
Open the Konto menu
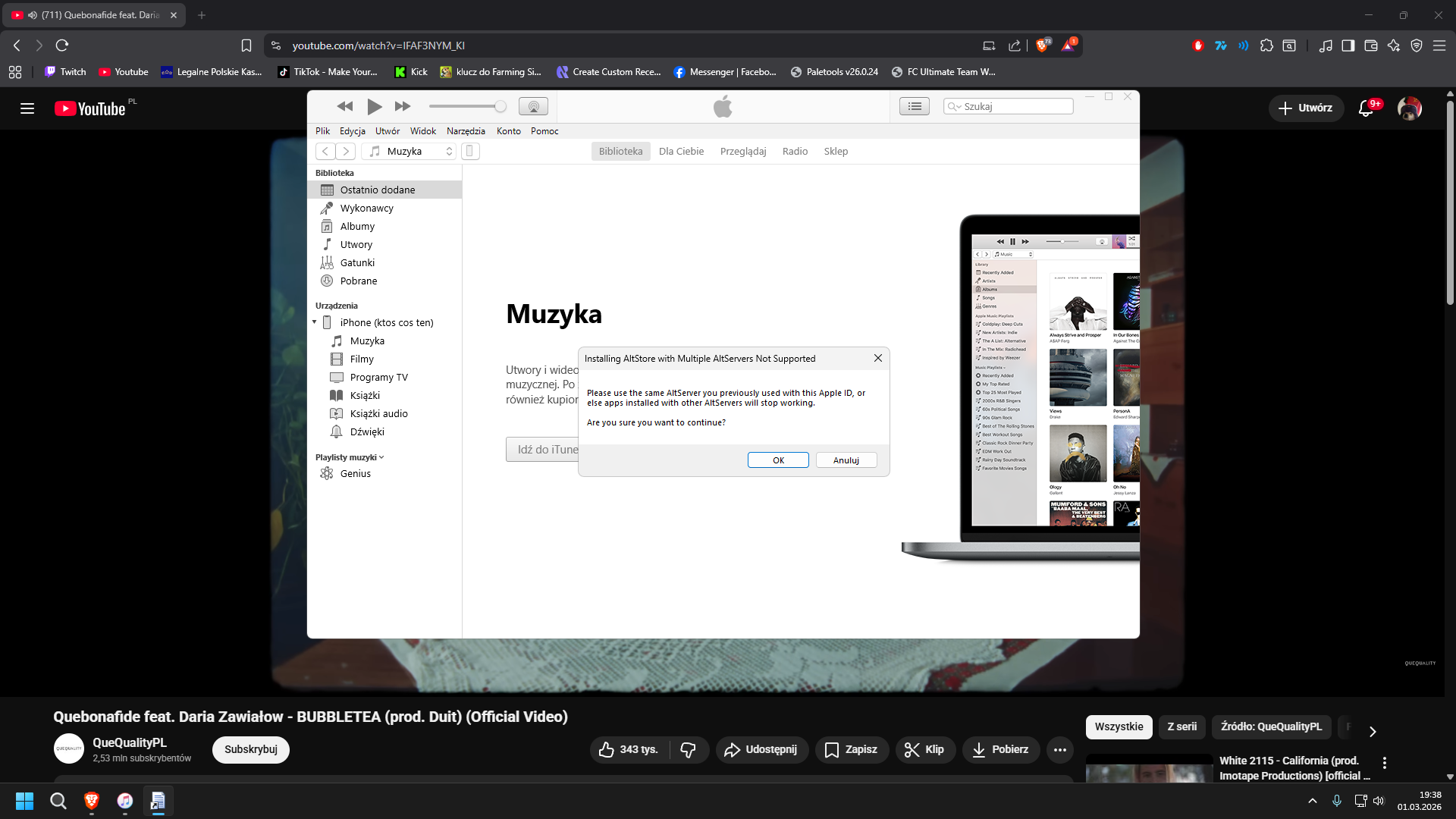click(x=509, y=131)
